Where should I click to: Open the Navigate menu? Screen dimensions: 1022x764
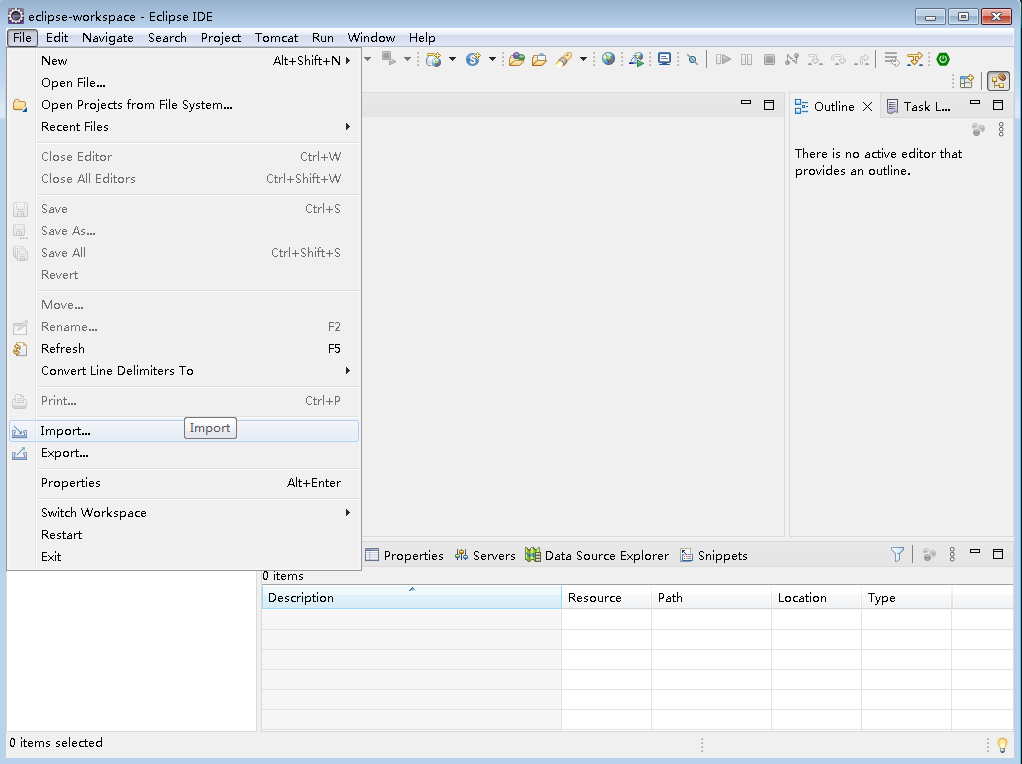(x=108, y=38)
